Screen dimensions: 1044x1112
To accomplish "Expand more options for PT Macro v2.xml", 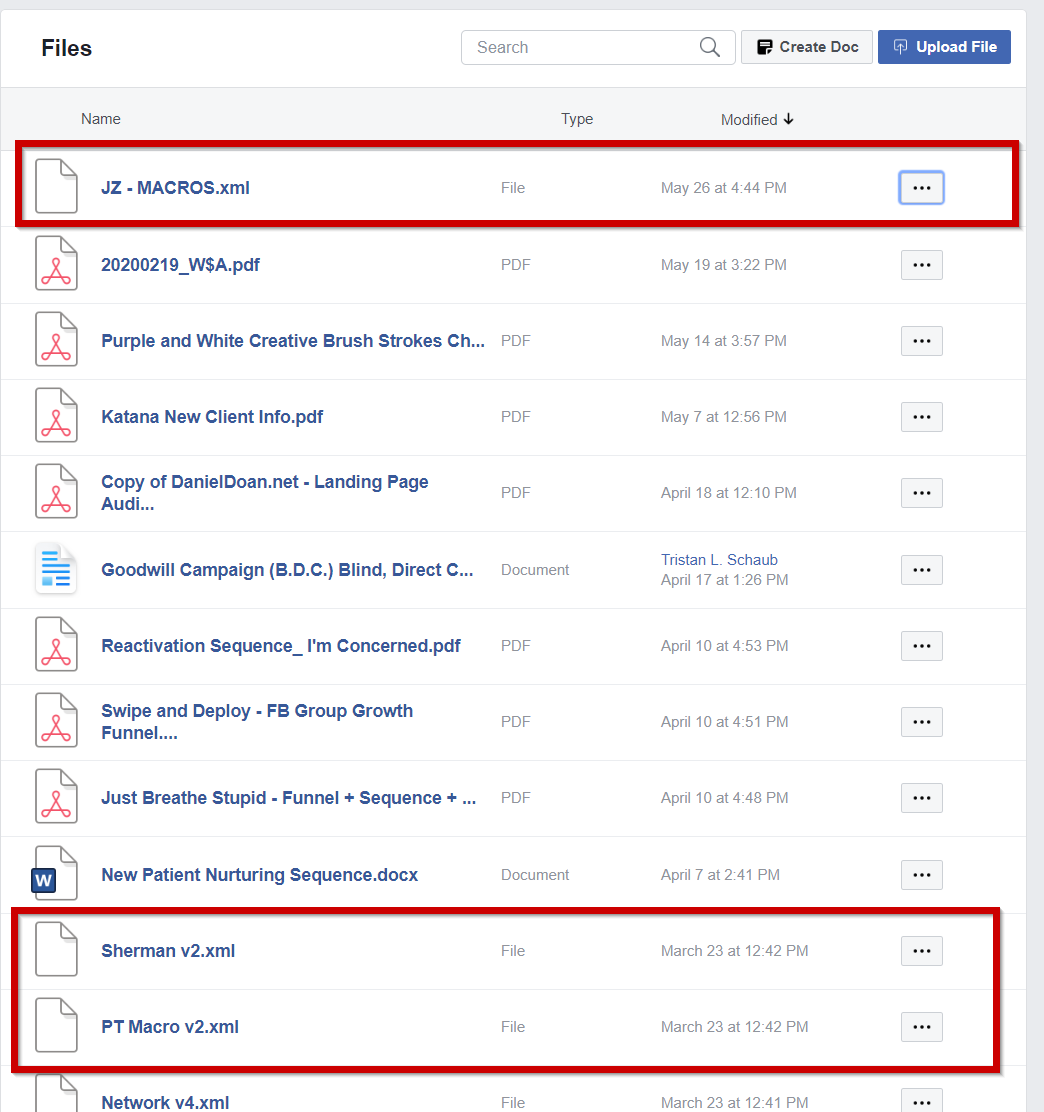I will [921, 1026].
